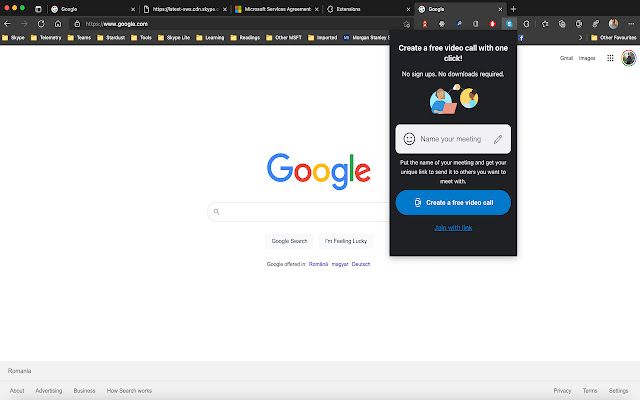Close the Microsoft Services Agreement tab
Viewport: 640px width, 400px height.
click(316, 9)
